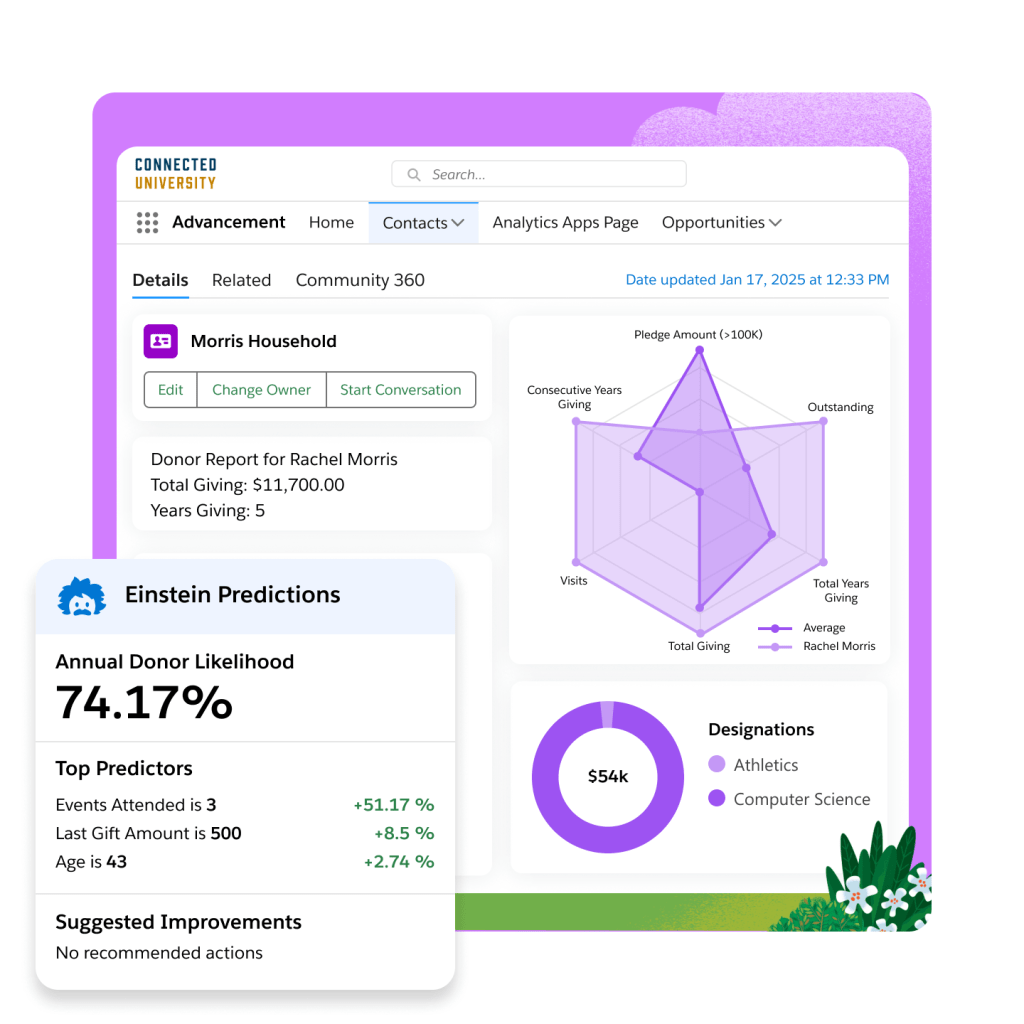Screen dimensions: 1024x1024
Task: Click the Change Owner button
Action: pyautogui.click(x=261, y=390)
